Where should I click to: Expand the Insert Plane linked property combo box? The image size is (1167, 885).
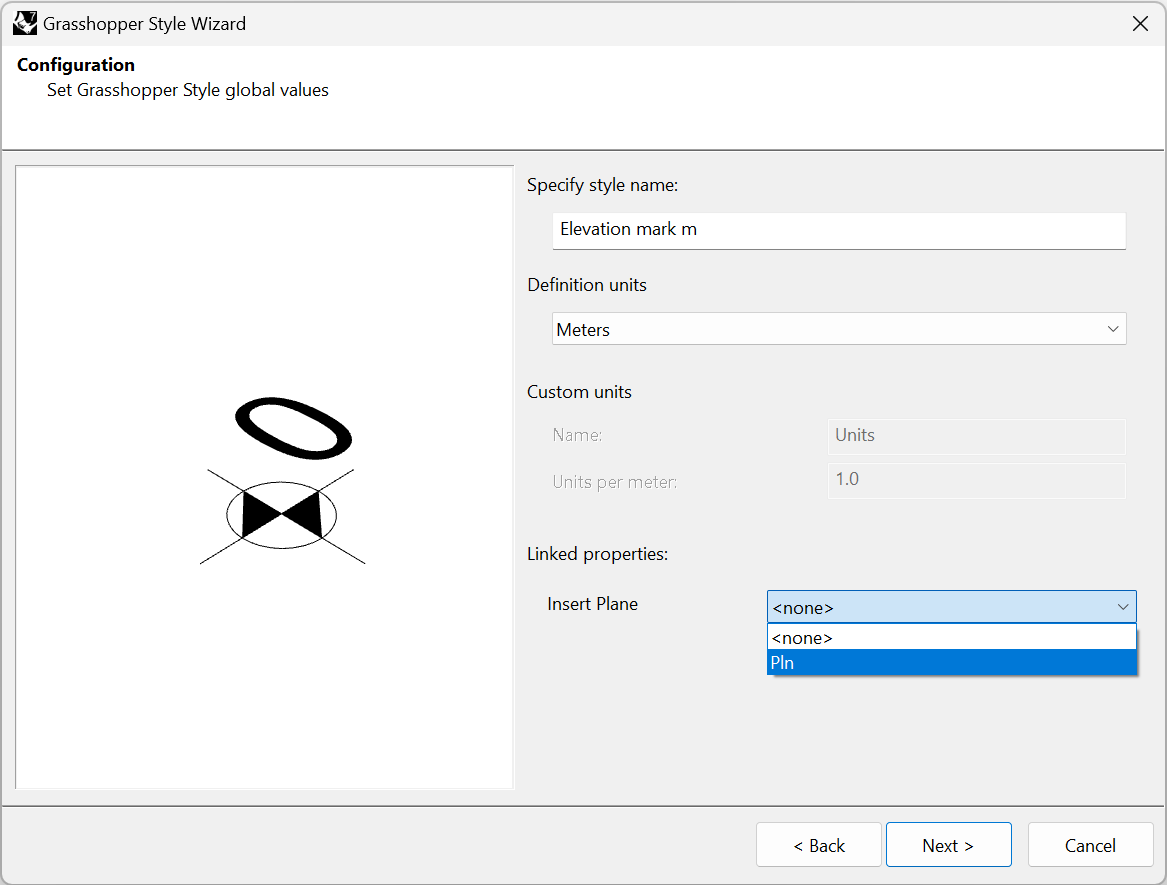pos(951,607)
